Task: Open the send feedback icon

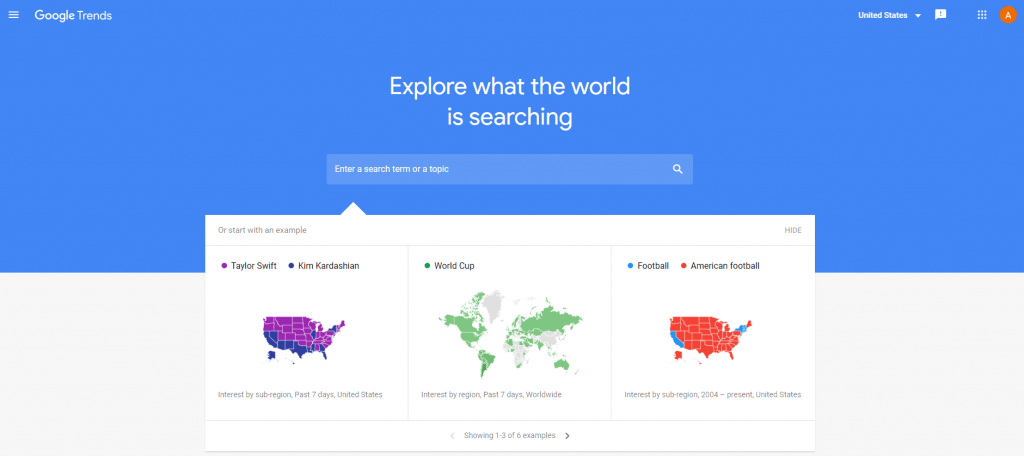Action: pos(940,15)
